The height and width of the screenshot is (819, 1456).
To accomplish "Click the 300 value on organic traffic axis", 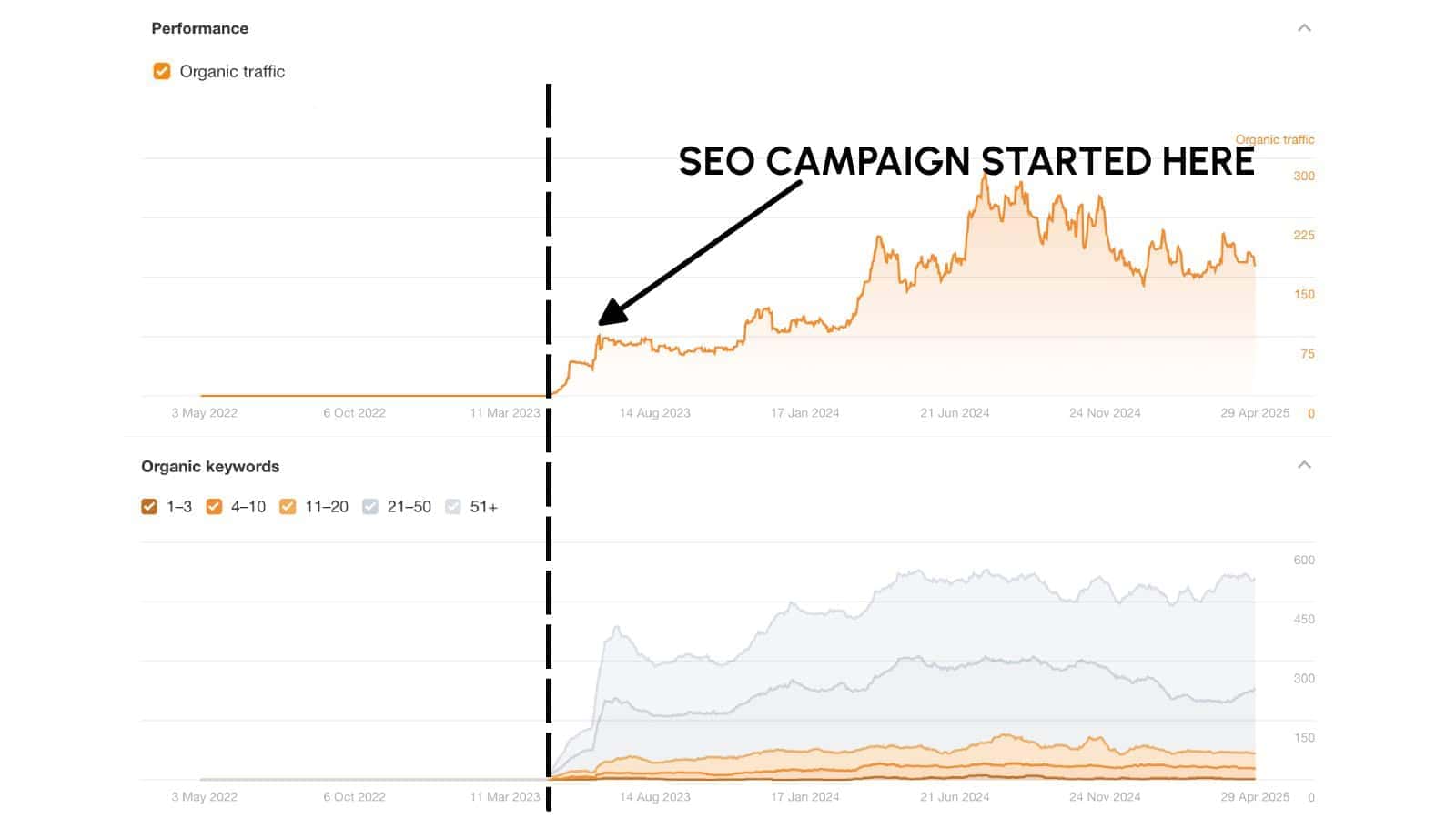I will point(1303,176).
